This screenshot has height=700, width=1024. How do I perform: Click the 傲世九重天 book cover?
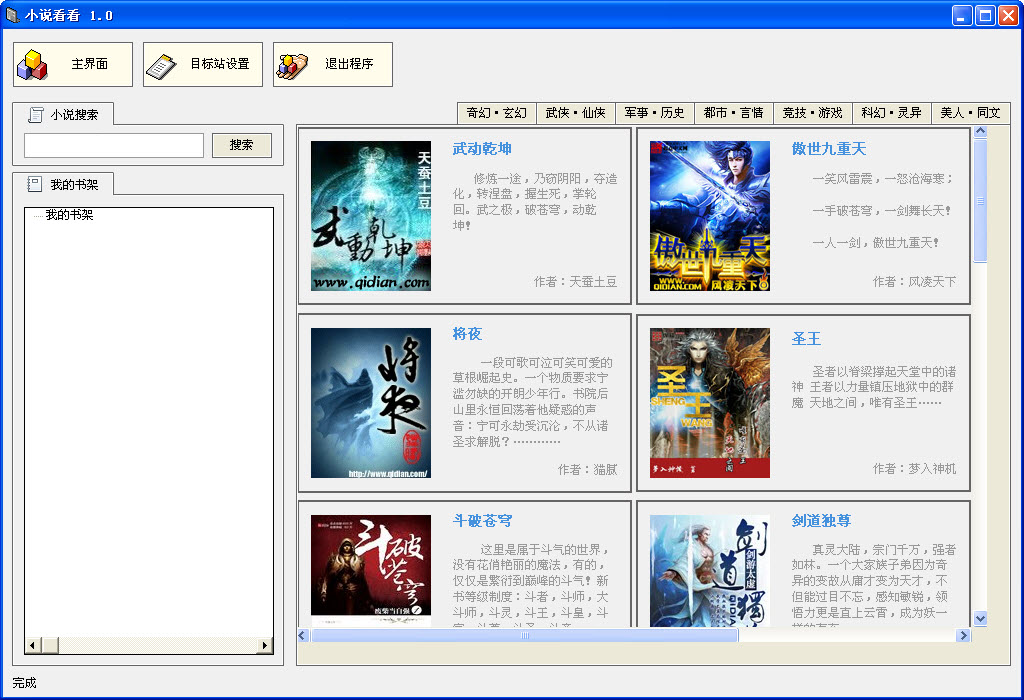(710, 216)
